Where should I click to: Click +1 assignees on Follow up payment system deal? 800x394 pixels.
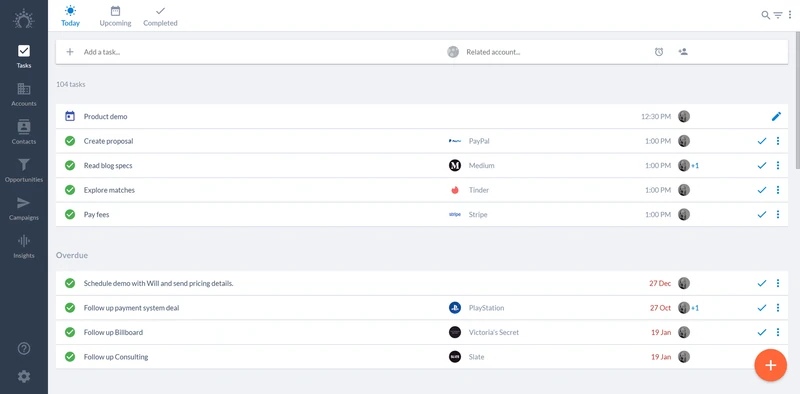click(x=695, y=308)
